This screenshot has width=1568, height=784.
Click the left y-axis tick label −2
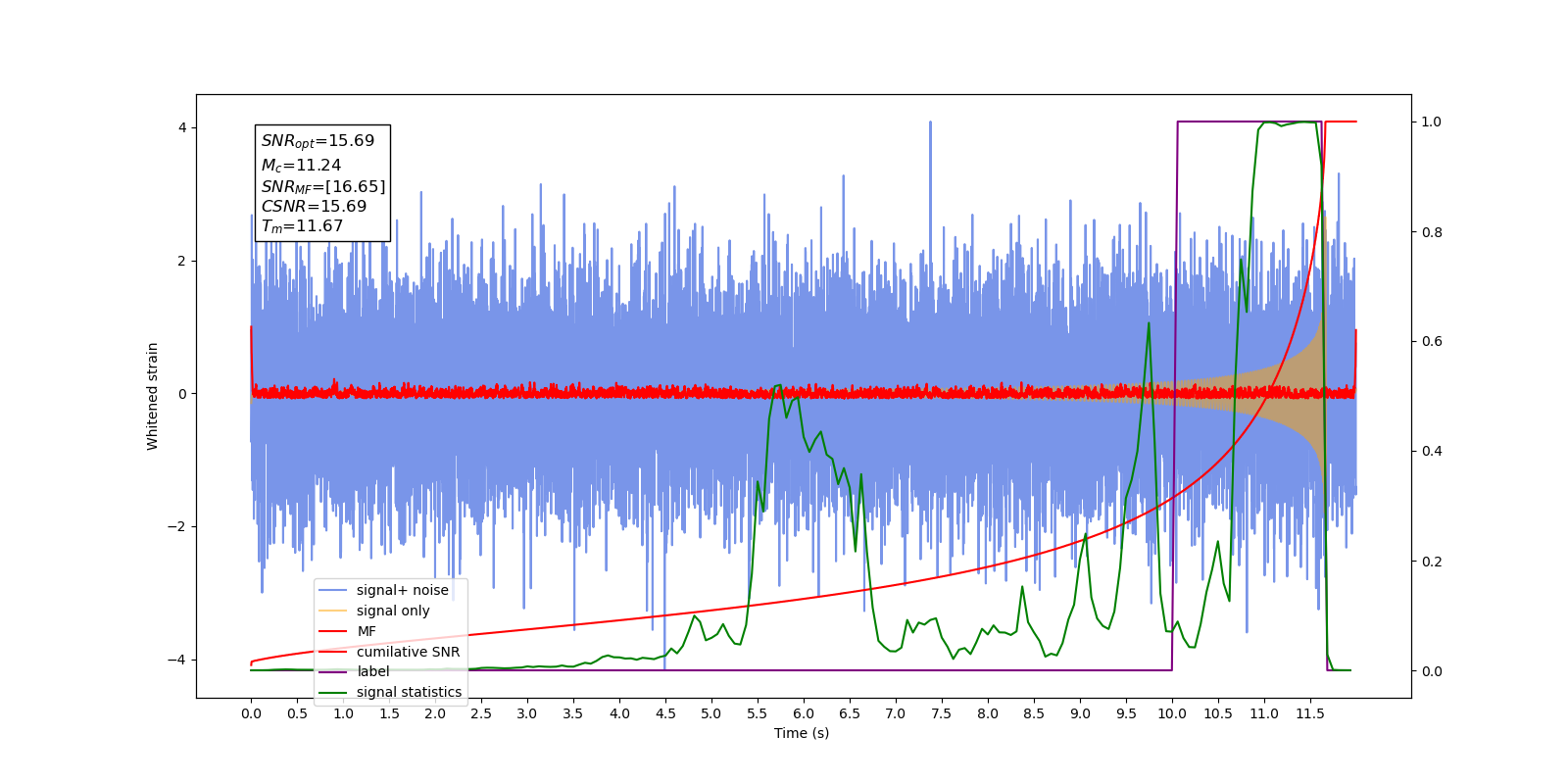pos(177,527)
